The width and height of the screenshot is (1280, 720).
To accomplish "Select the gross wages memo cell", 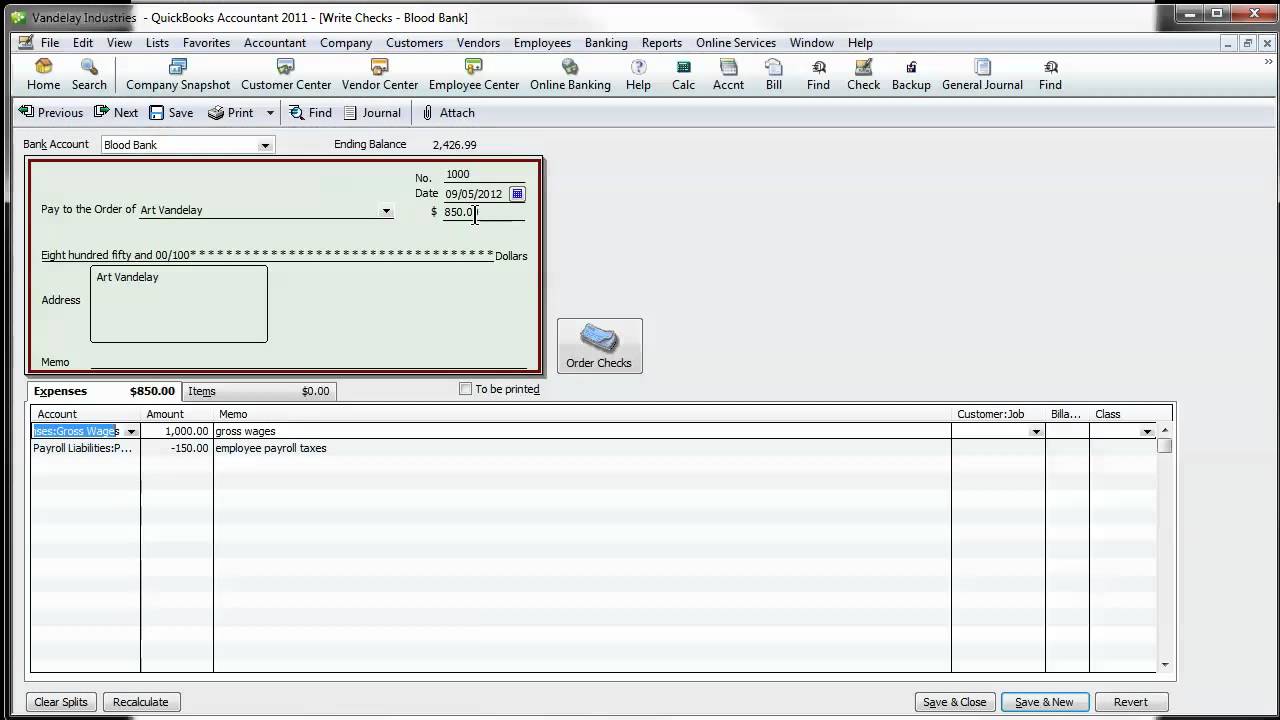I will click(582, 432).
